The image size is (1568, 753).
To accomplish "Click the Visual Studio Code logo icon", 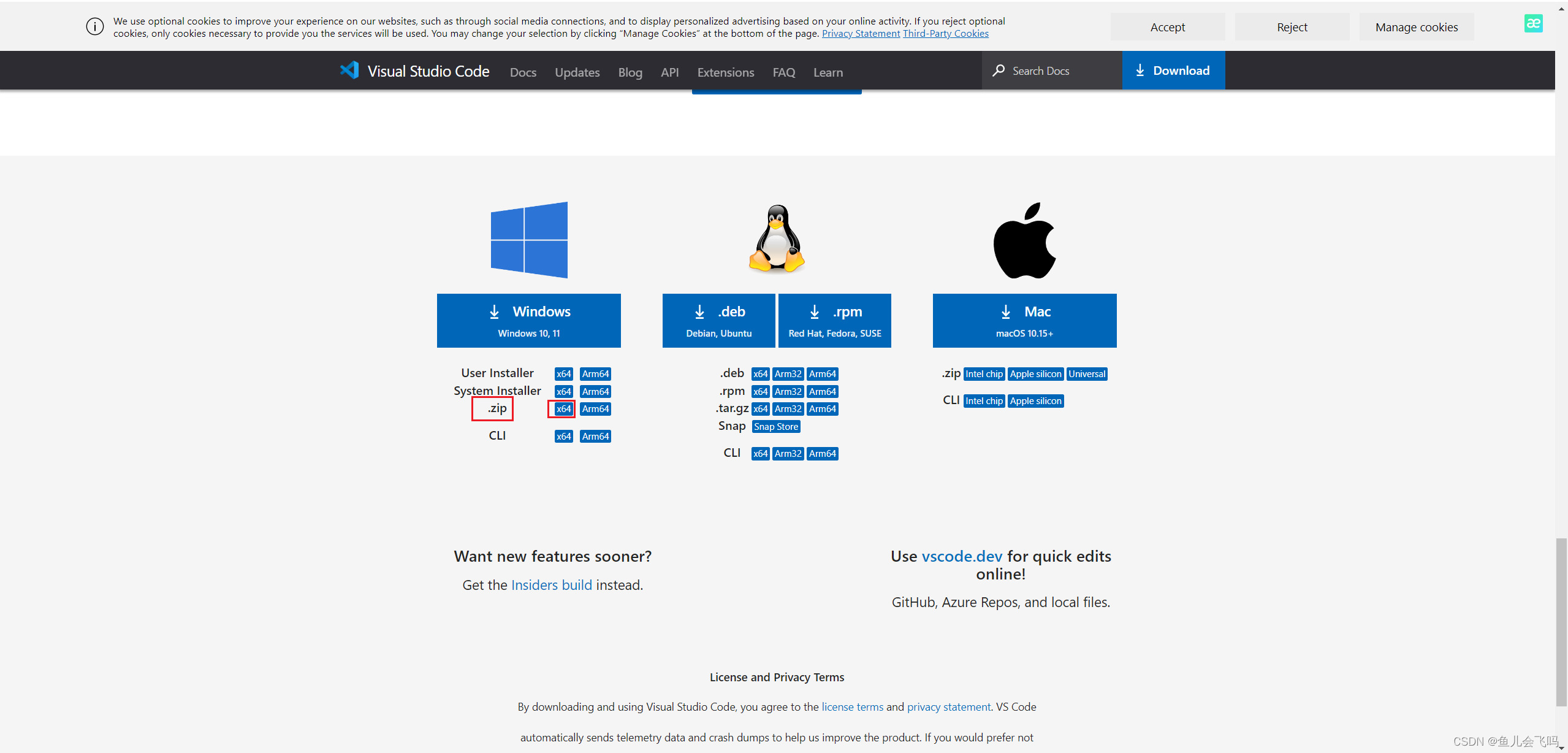I will point(349,70).
